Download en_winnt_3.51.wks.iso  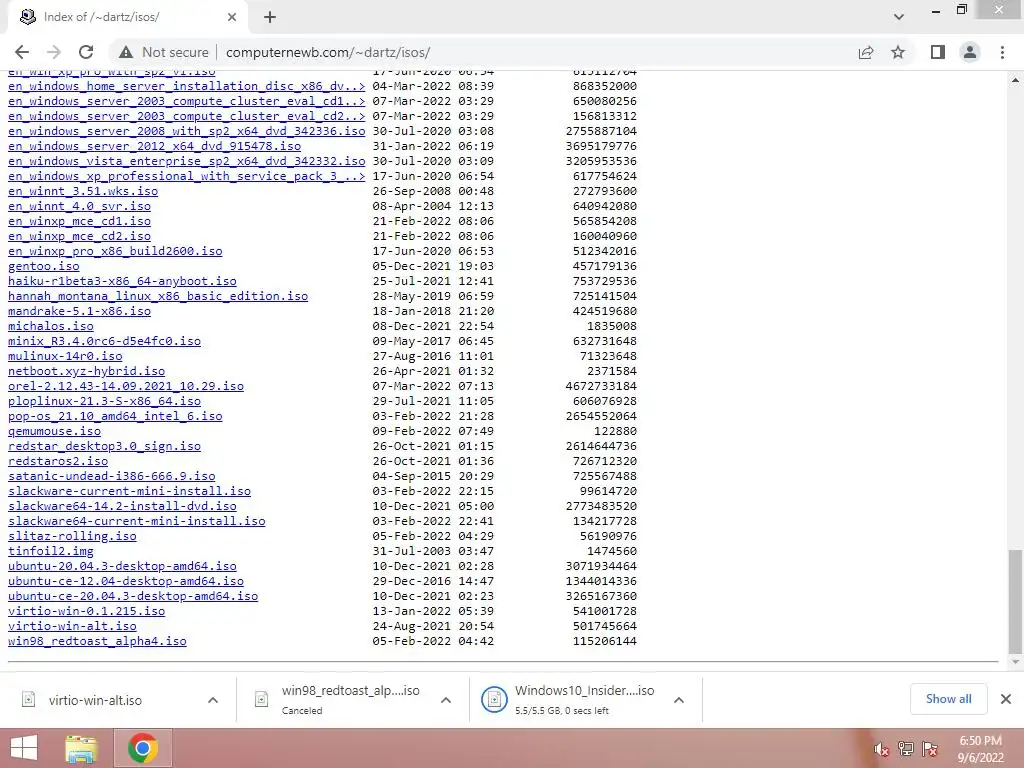click(83, 191)
